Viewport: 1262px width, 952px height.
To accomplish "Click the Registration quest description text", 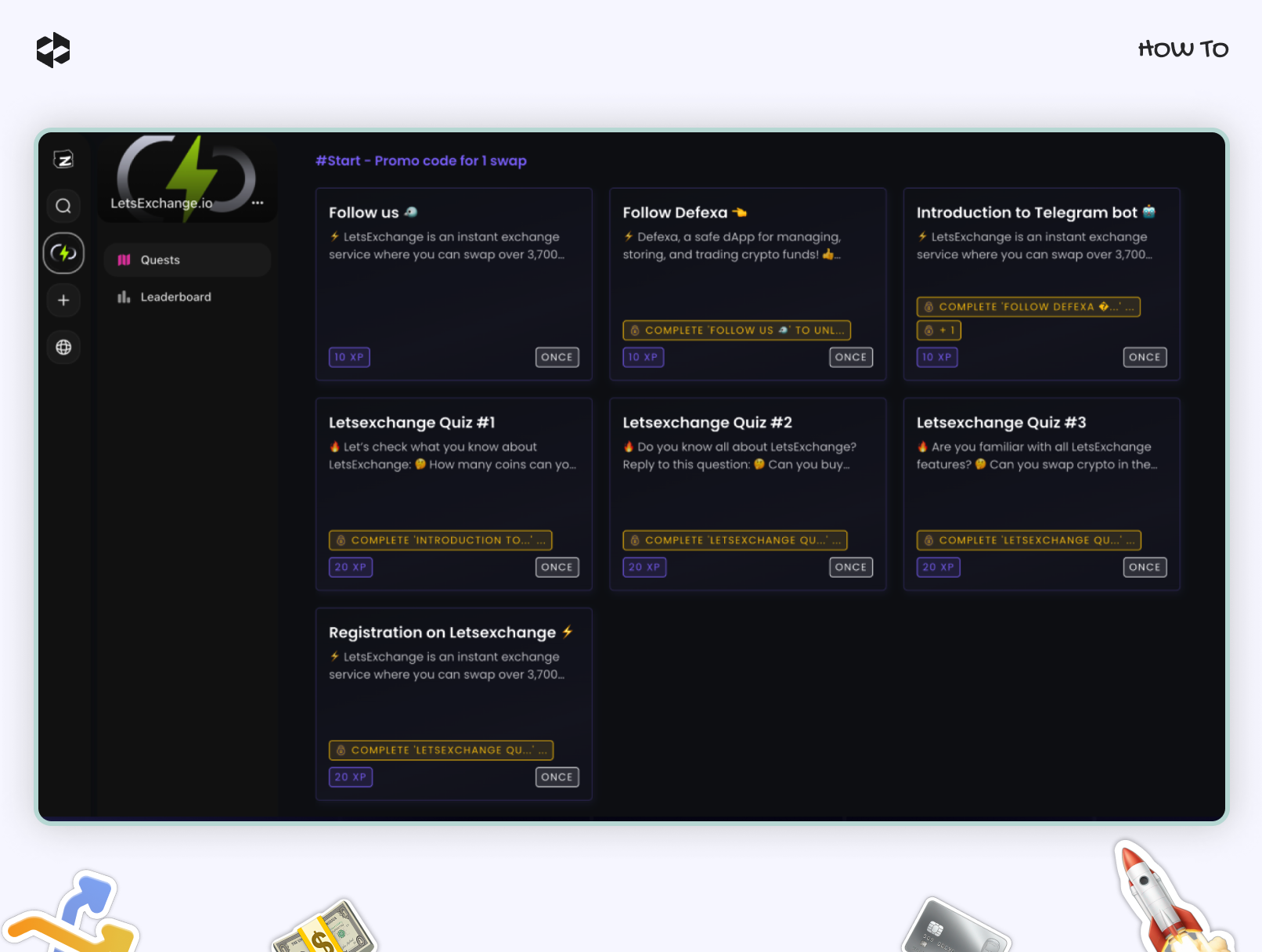I will pos(446,665).
